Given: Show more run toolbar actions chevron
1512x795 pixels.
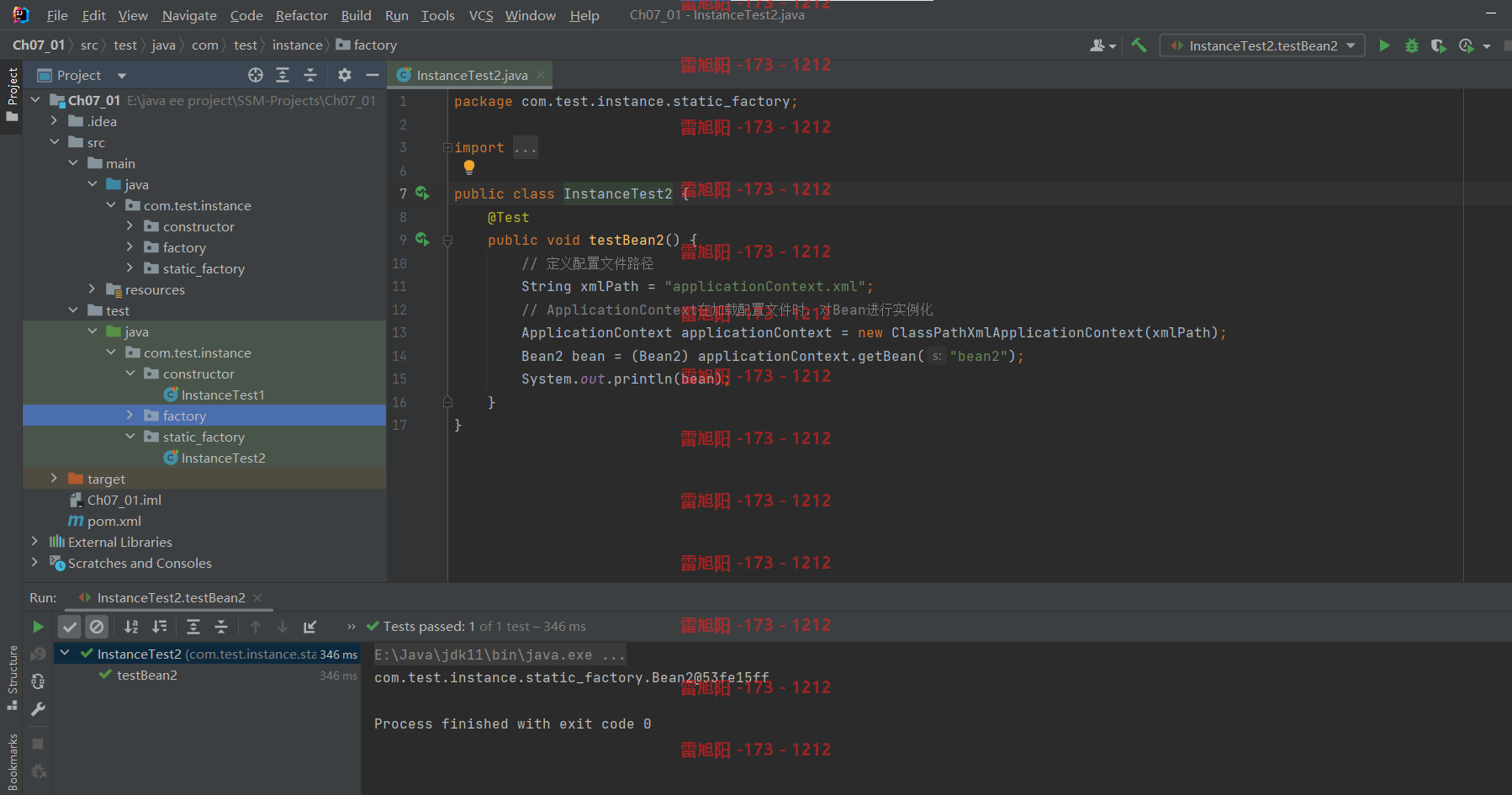Looking at the screenshot, I should pos(352,627).
